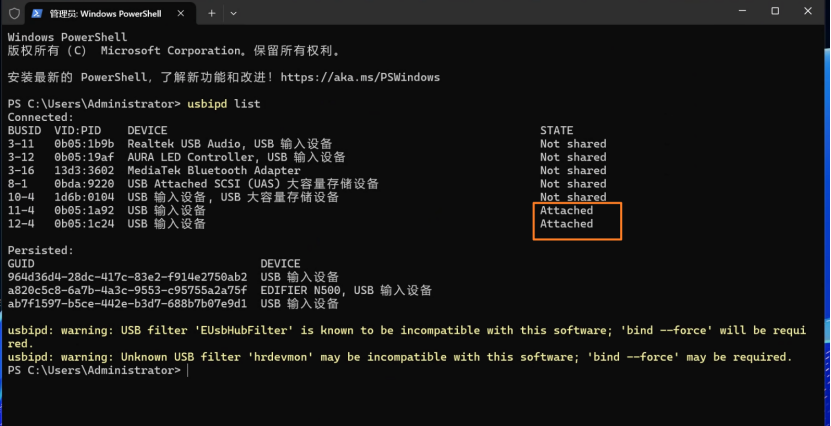Screen dimensions: 831x426
Task: Click the administrator shield icon
Action: point(14,13)
